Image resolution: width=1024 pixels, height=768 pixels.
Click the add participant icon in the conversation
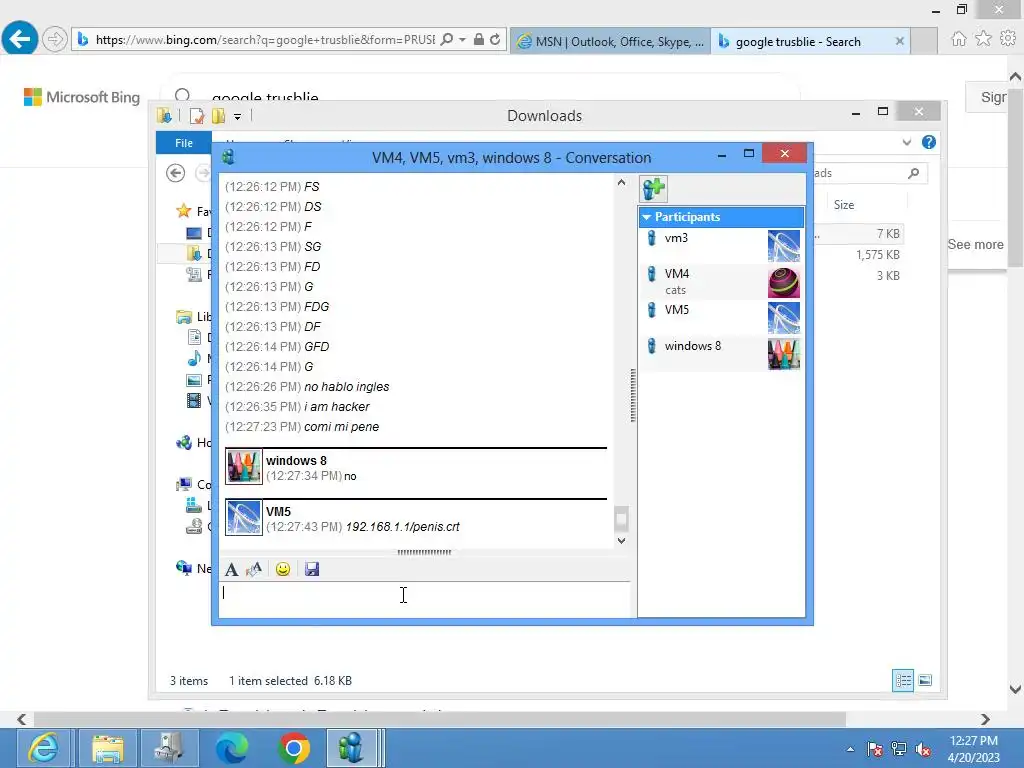coord(654,189)
